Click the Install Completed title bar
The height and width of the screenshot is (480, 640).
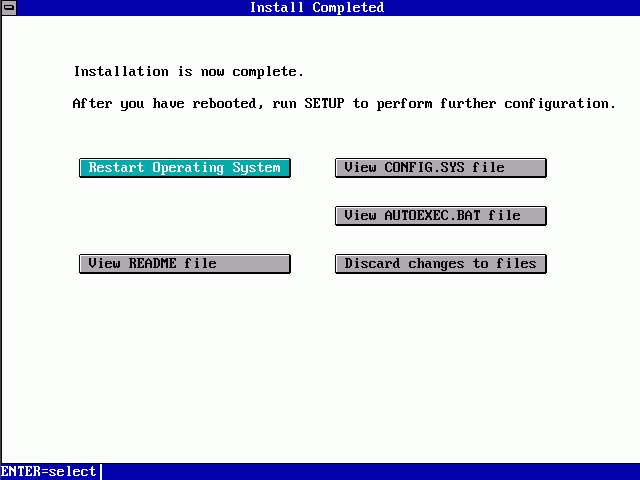(x=316, y=8)
